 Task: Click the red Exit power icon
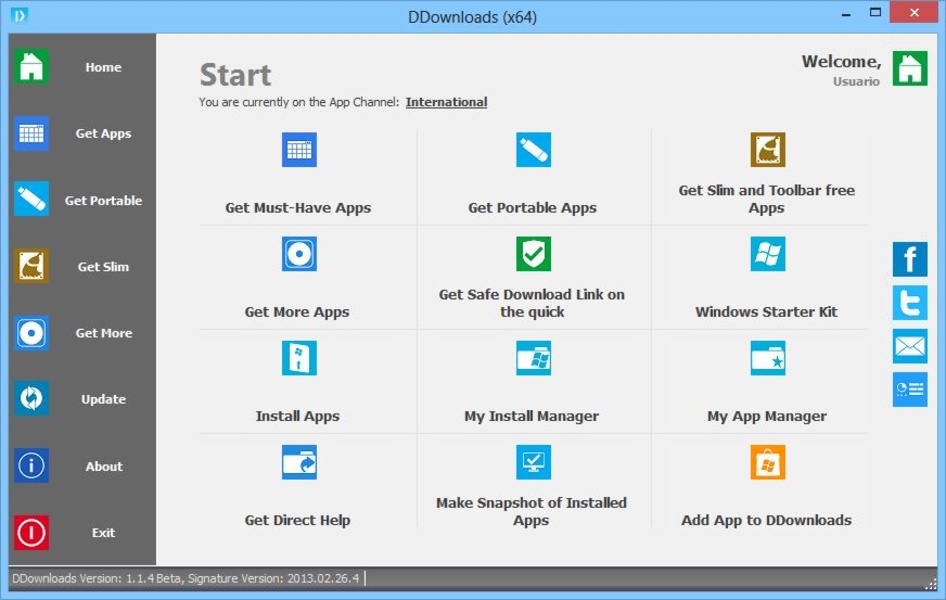point(31,532)
